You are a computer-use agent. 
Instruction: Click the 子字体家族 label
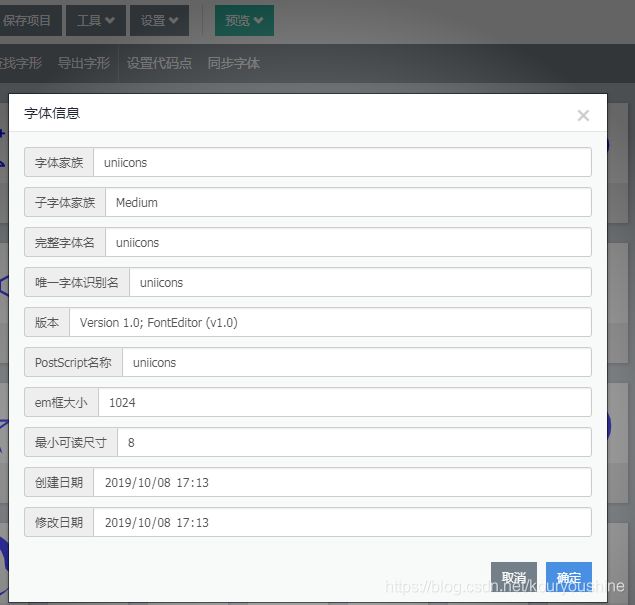[x=65, y=202]
